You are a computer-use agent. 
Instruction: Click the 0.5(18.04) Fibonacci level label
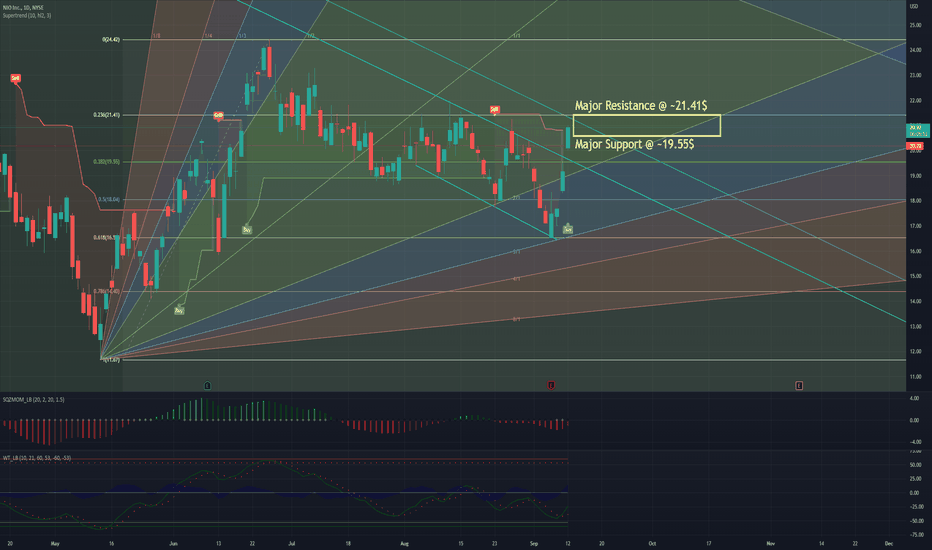pos(109,200)
